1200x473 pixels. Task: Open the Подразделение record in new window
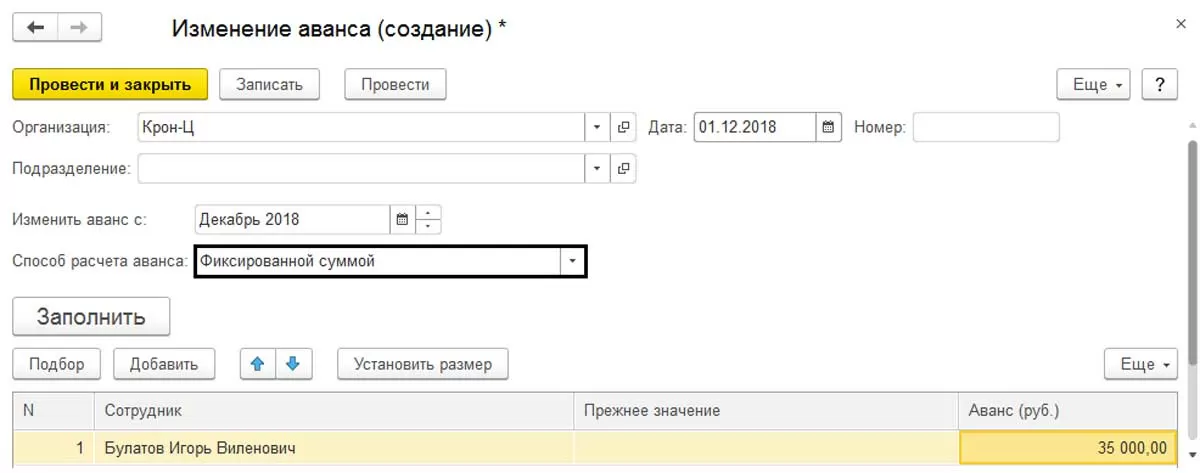coord(623,169)
